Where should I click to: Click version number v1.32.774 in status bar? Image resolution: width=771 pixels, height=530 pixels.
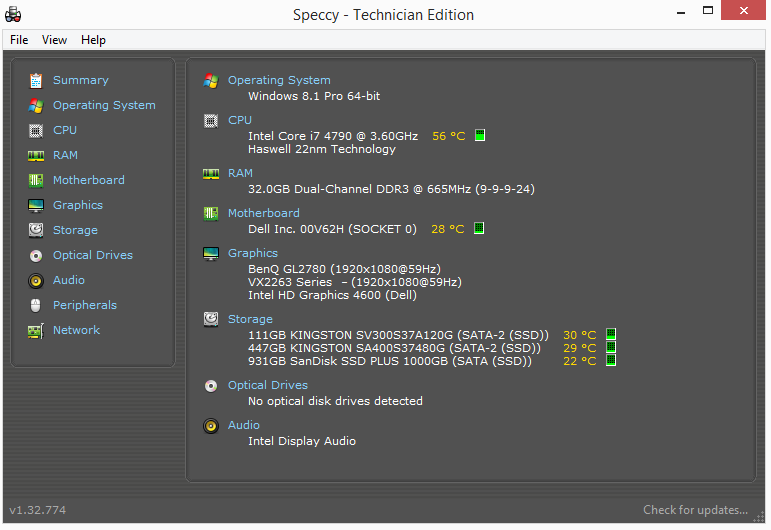pos(37,510)
